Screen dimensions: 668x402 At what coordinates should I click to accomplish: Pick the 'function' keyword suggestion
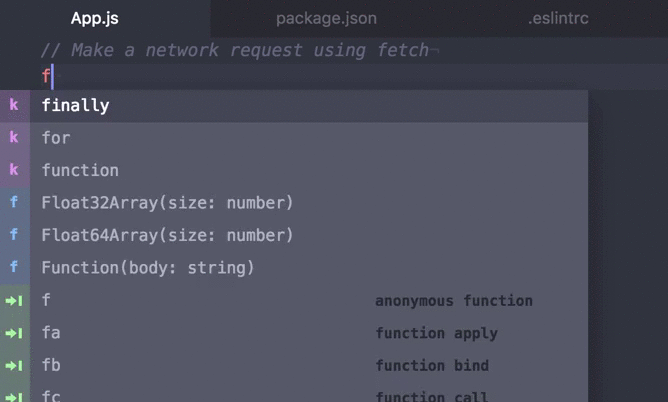point(80,170)
